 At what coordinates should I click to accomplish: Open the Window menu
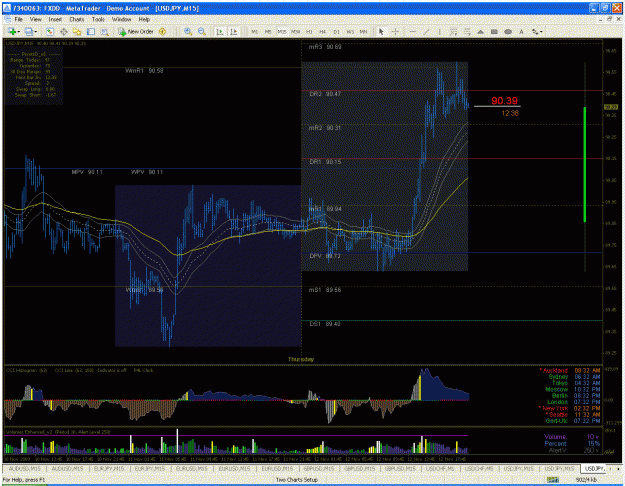[x=121, y=19]
